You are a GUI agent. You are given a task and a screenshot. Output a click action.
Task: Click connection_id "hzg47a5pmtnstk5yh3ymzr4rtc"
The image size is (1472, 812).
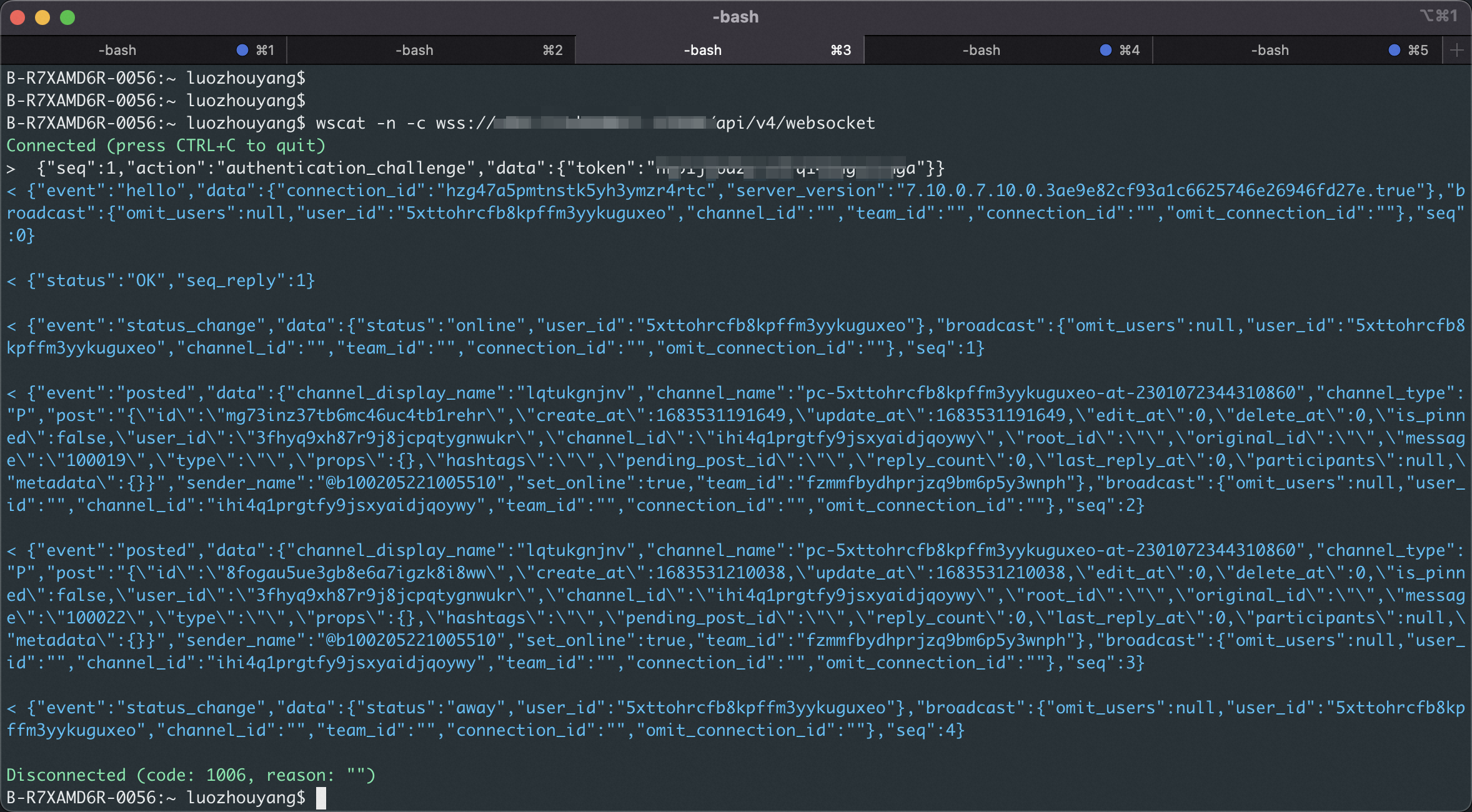pyautogui.click(x=575, y=191)
